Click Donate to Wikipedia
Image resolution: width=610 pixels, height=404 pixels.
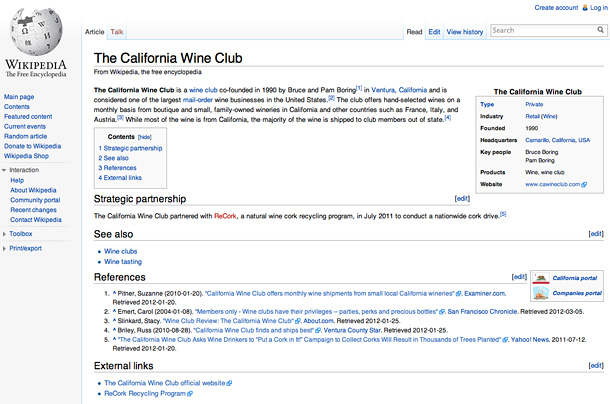(x=33, y=146)
